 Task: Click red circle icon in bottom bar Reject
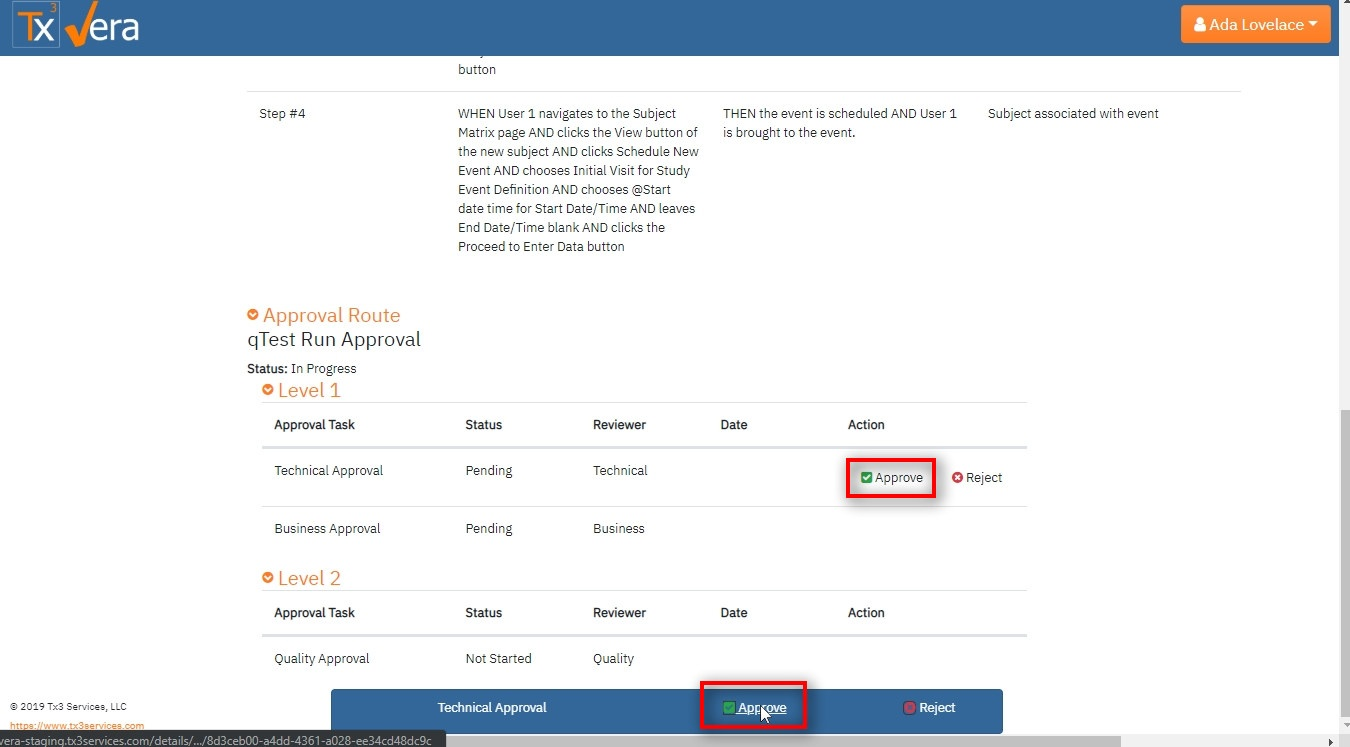909,708
